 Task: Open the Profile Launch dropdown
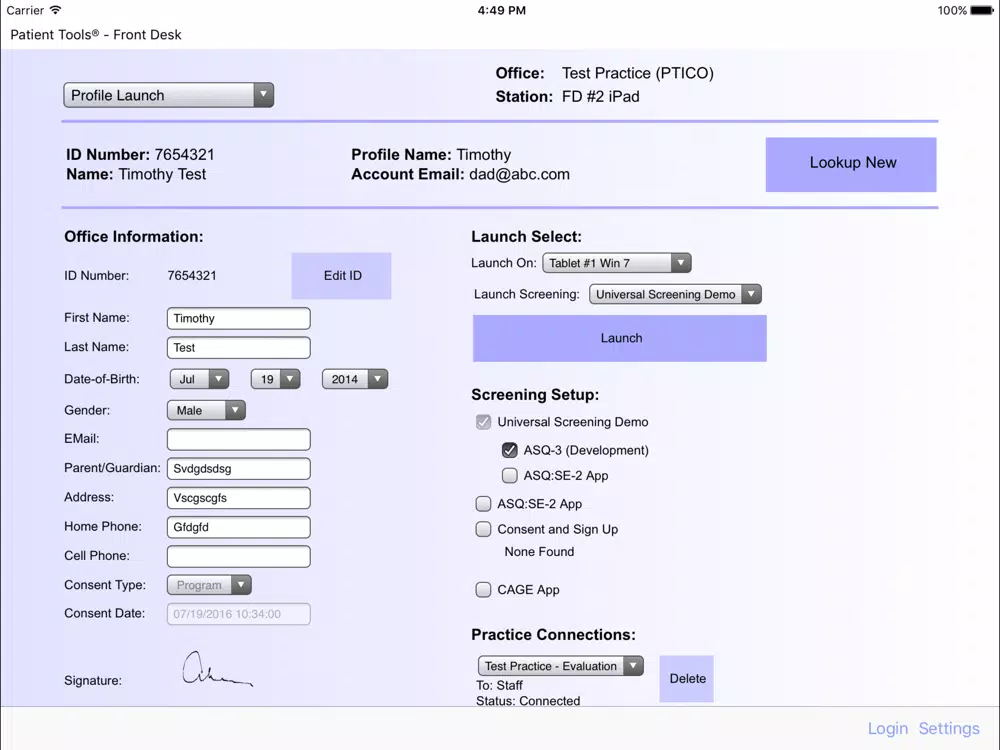click(168, 95)
